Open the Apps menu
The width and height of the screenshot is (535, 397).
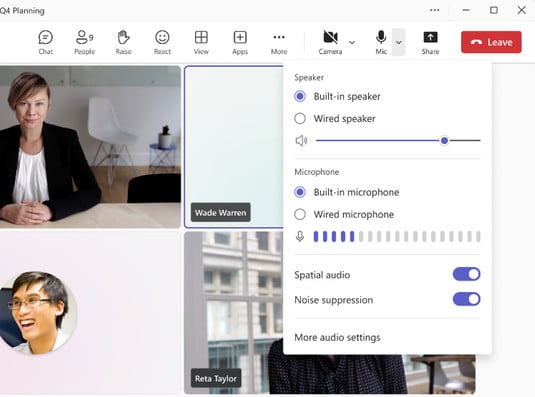240,43
